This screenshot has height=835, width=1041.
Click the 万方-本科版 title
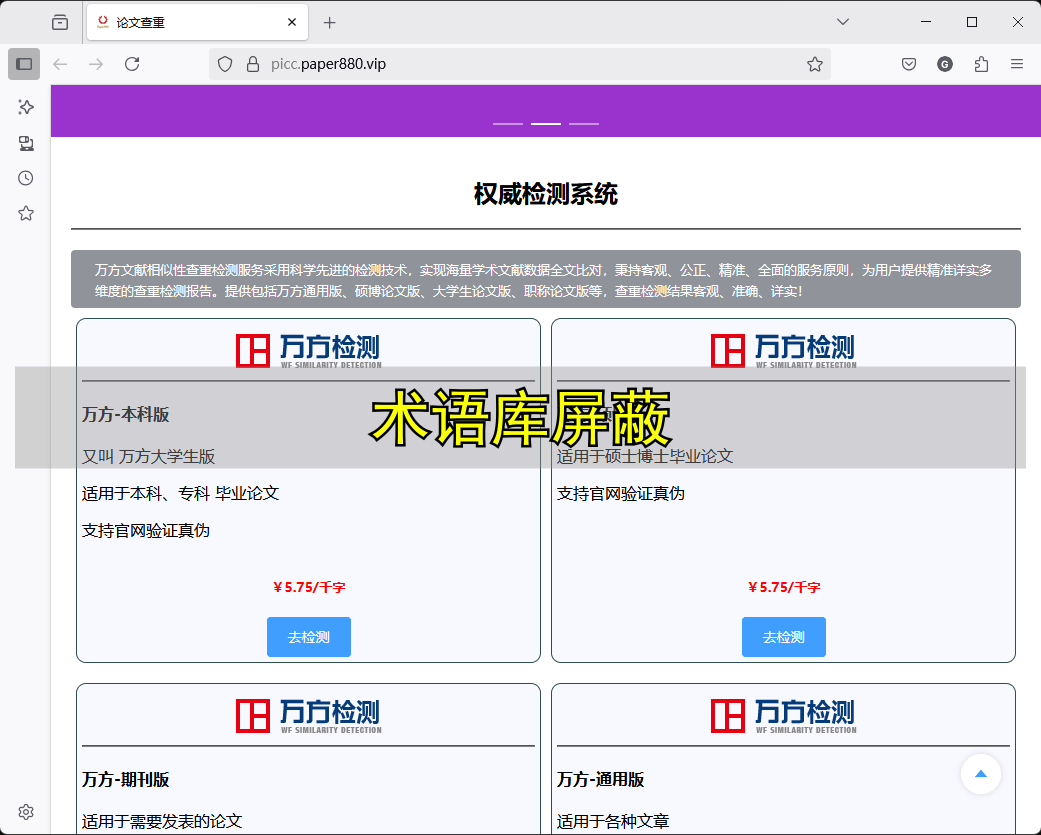coord(125,415)
